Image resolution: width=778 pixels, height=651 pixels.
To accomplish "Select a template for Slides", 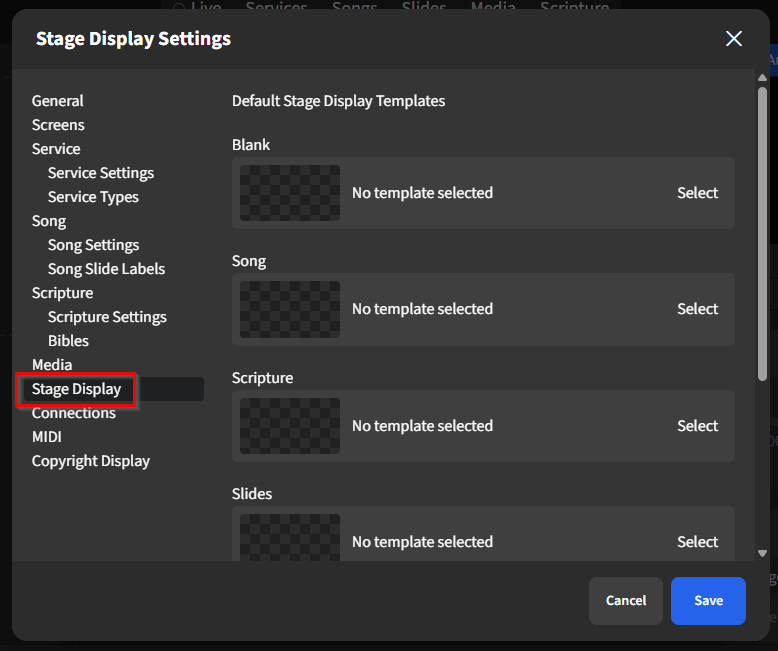I will coord(698,542).
